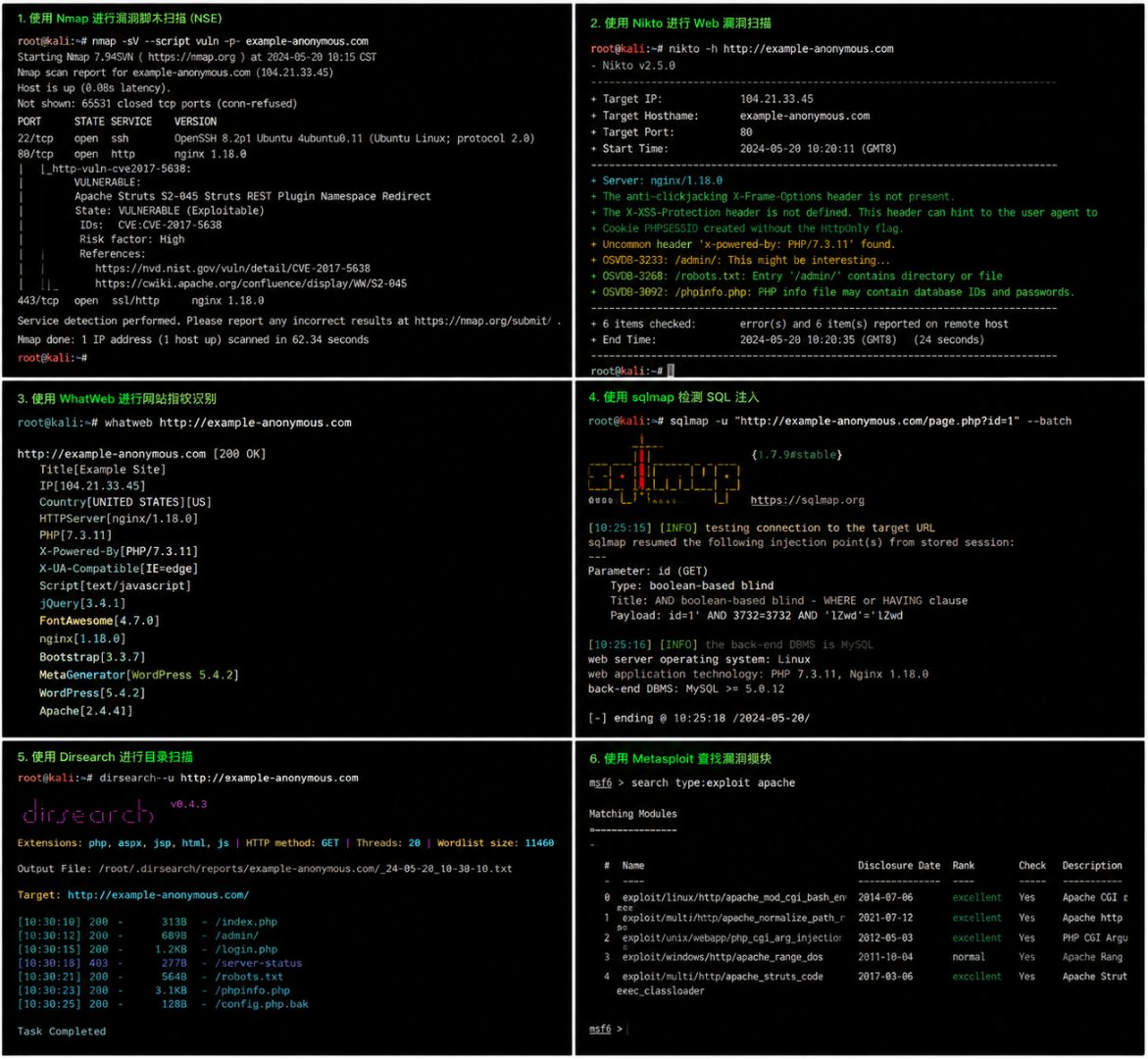
Task: Select the sqlmap -u command with --batch
Action: pos(871,421)
